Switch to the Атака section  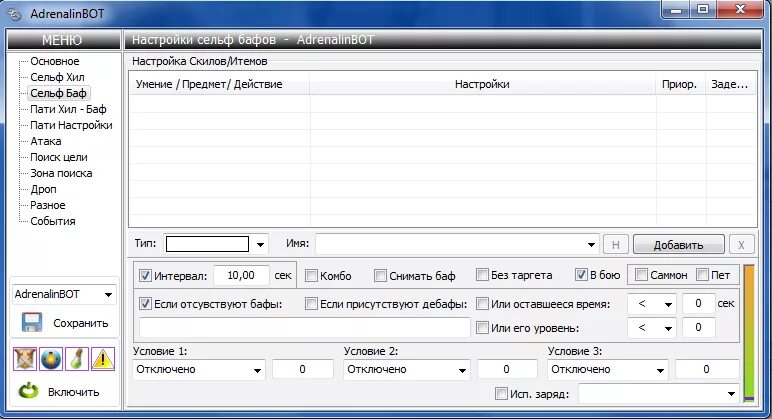46,141
